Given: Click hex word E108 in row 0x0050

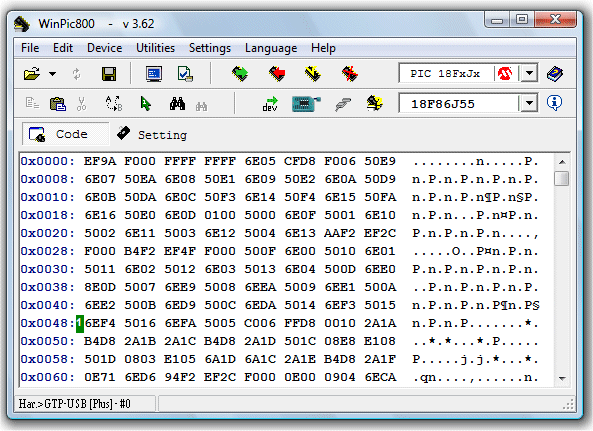Looking at the screenshot, I should 380,341.
